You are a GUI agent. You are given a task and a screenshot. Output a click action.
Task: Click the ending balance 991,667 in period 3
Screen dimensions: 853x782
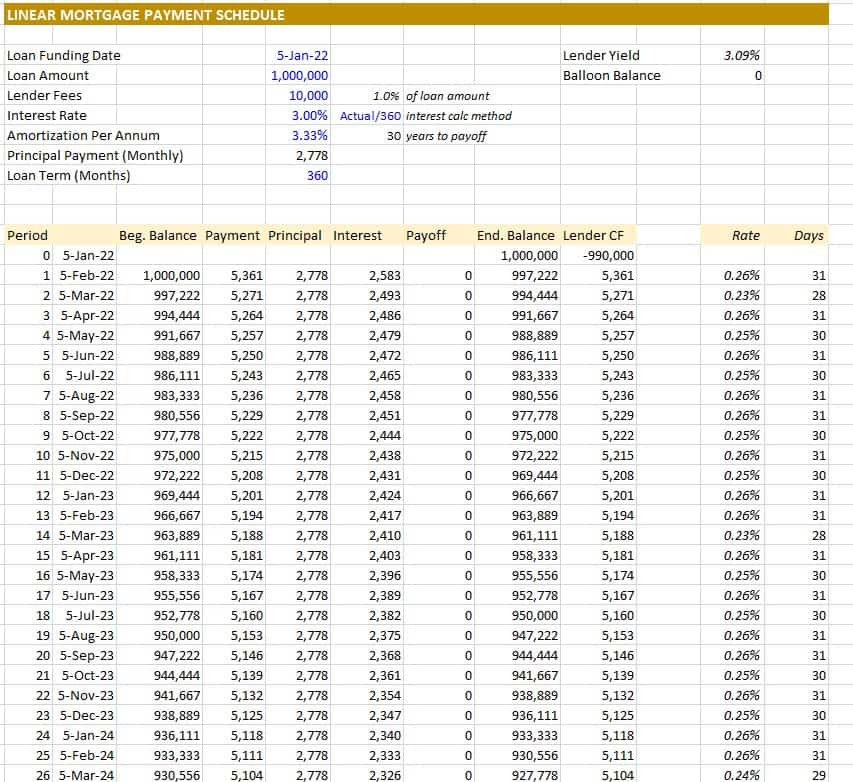[535, 316]
